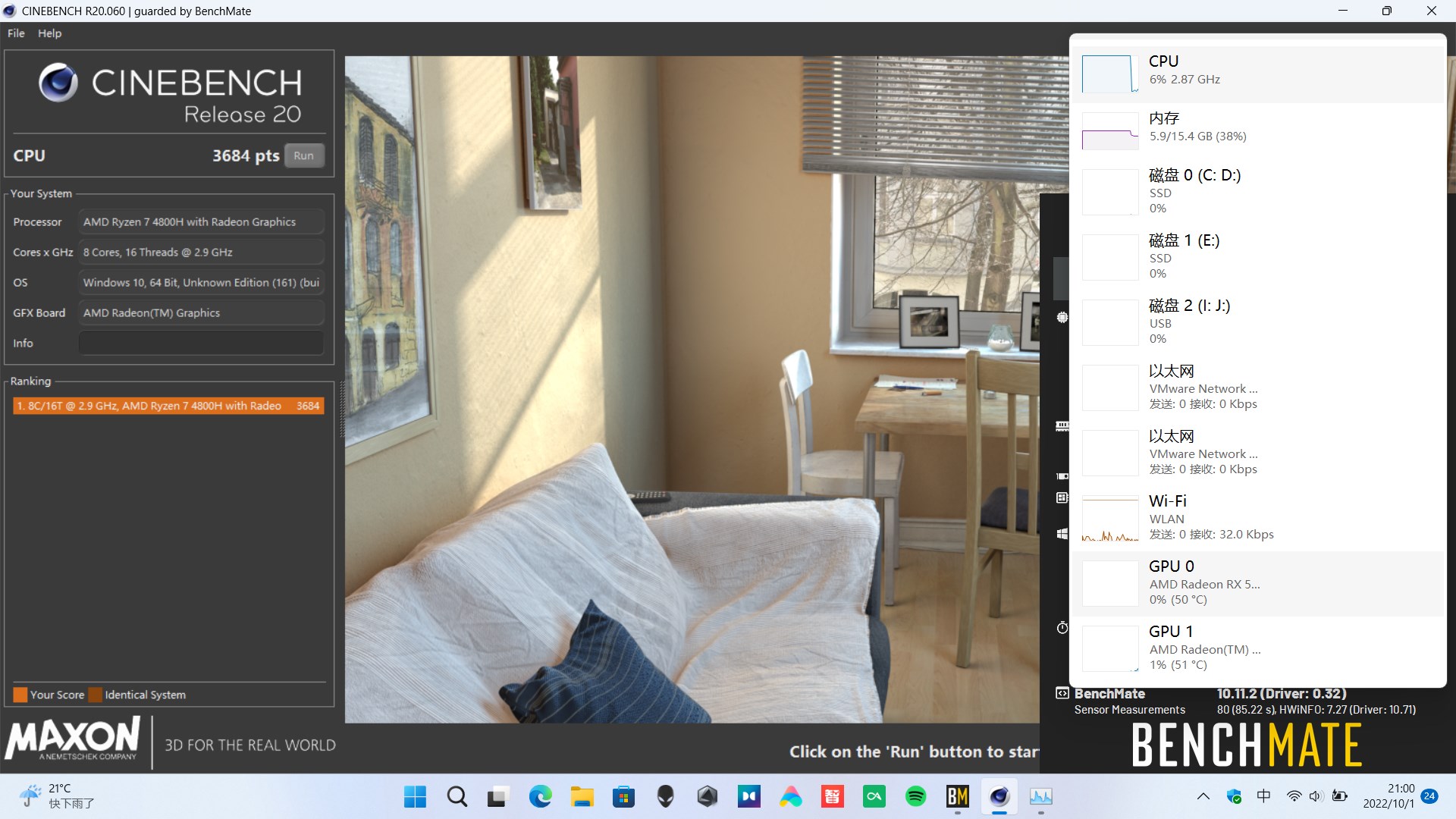Open taskbar Search
Image resolution: width=1456 pixels, height=819 pixels.
457,796
